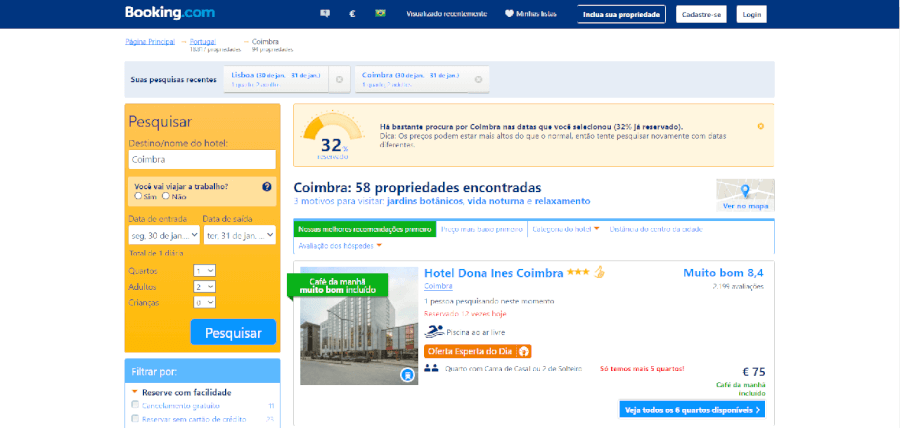Screen dimensions: 900x428
Task: Click Veja todos os 6 quartos disponíveis
Action: click(x=692, y=410)
